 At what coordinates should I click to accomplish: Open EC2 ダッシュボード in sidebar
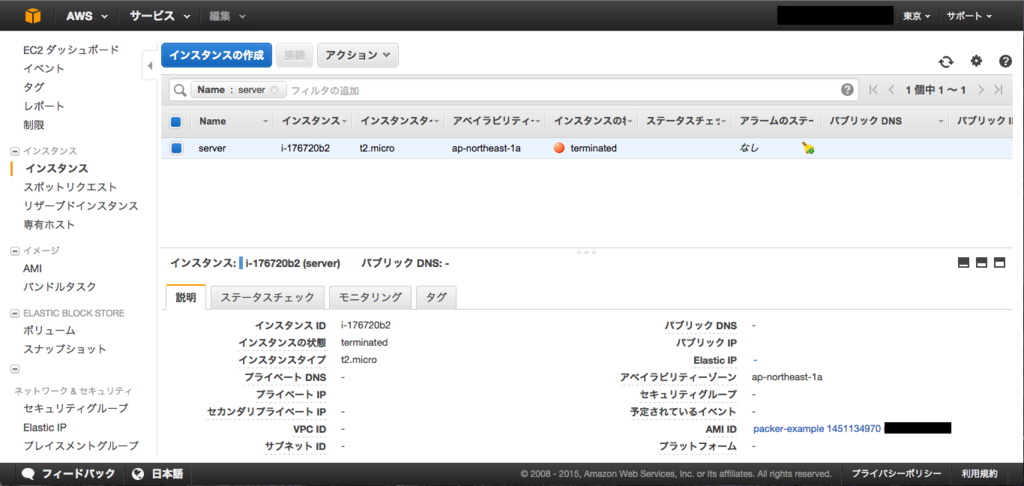click(x=71, y=50)
